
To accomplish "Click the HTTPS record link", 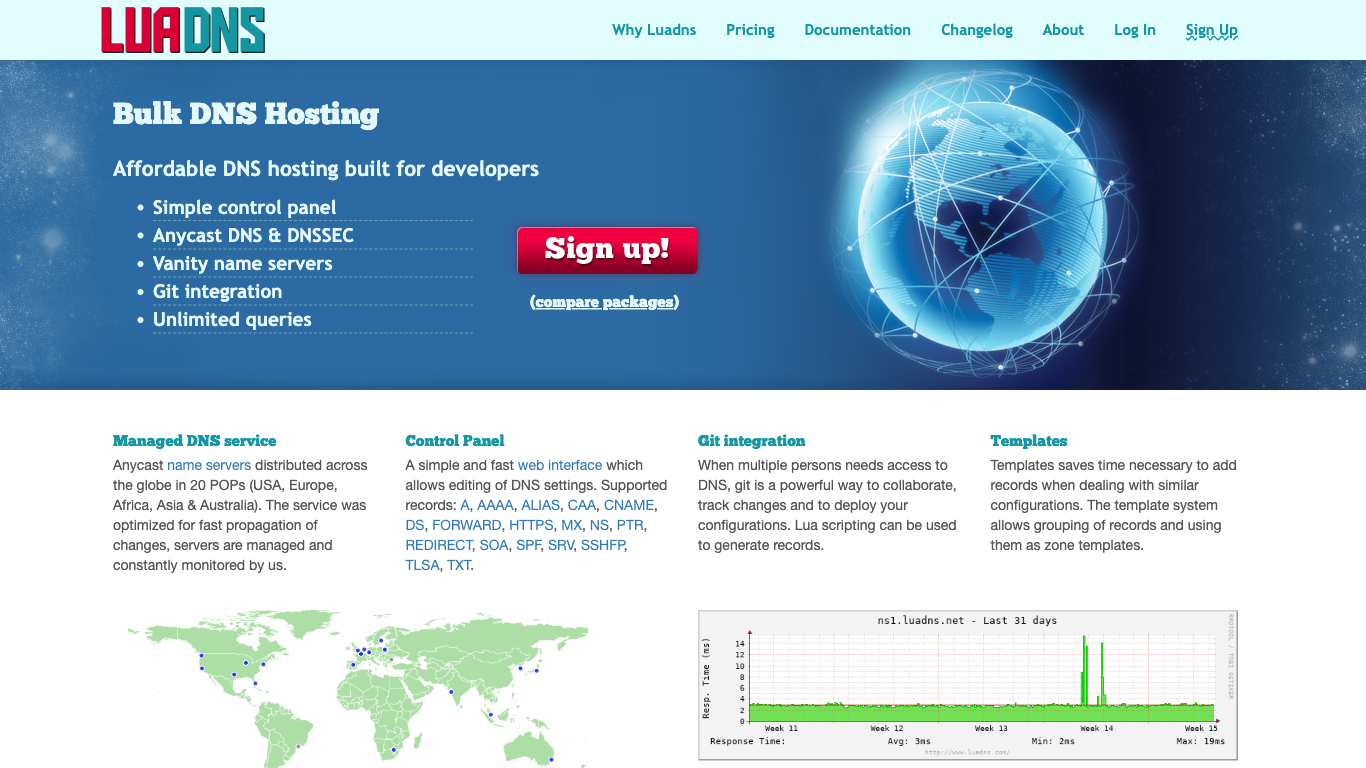I will tap(531, 525).
